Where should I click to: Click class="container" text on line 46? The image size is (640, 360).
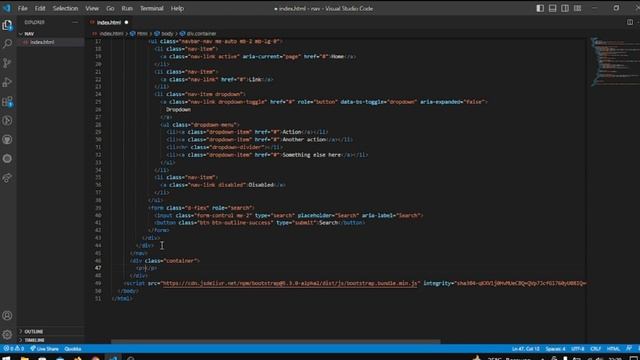tap(171, 260)
